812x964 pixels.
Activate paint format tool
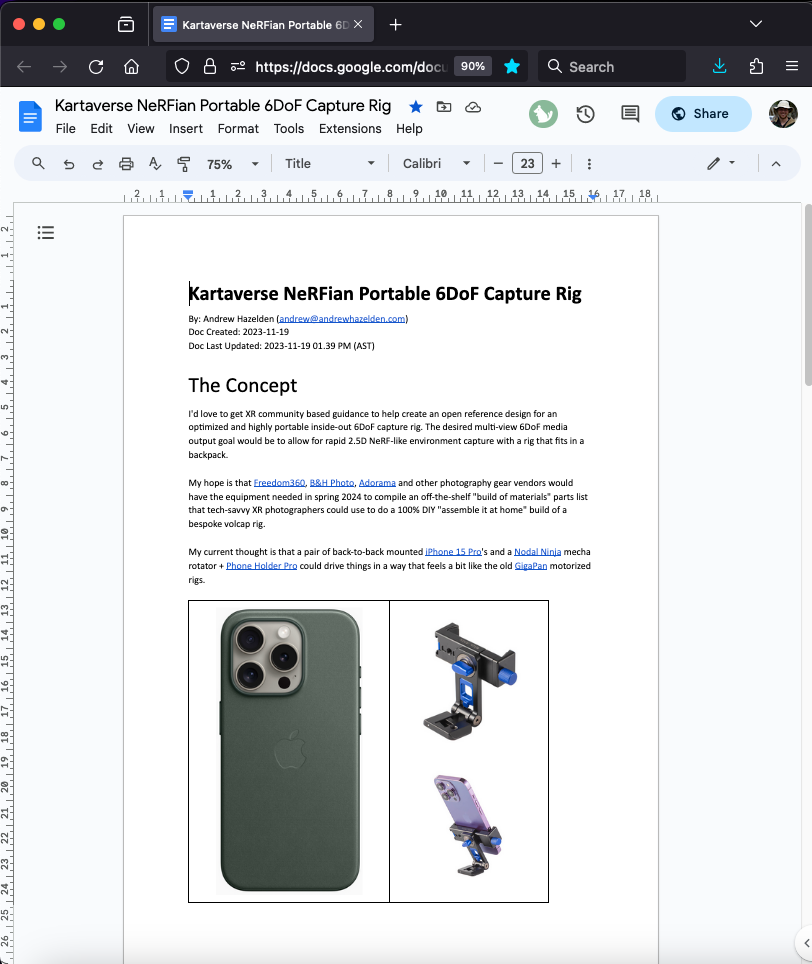click(183, 164)
